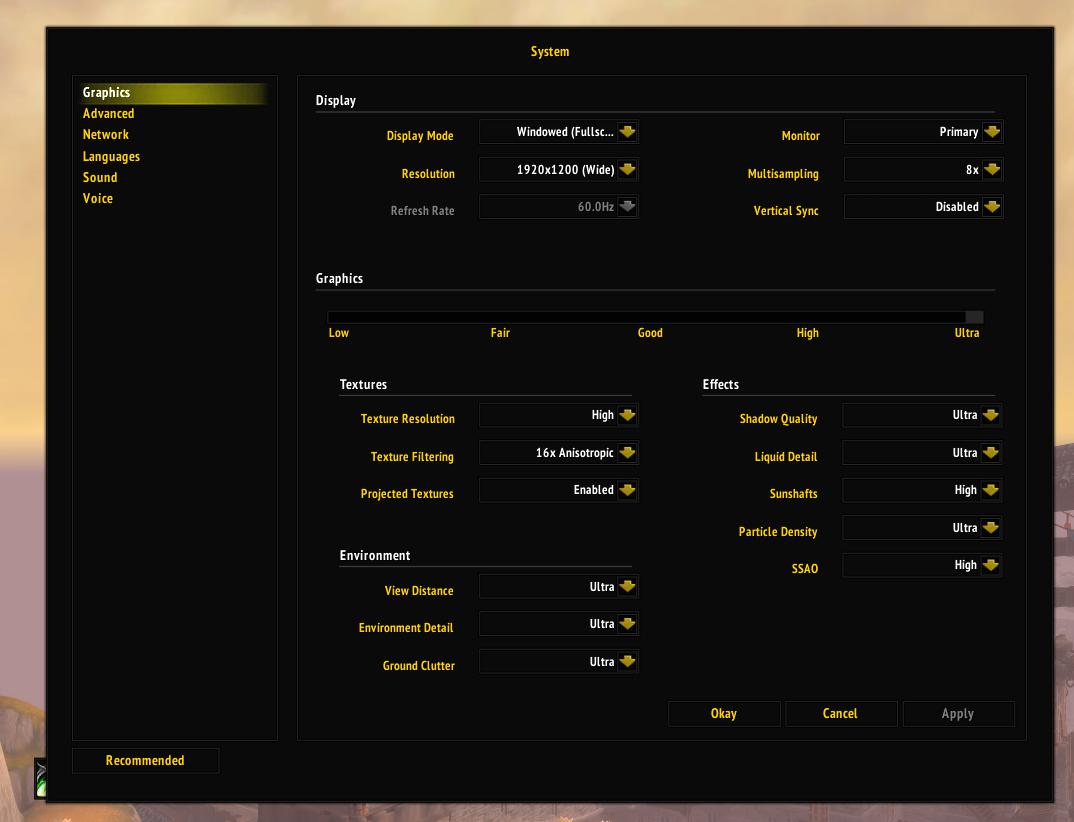This screenshot has width=1074, height=822.
Task: Change the Multisampling 8x setting
Action: point(991,170)
